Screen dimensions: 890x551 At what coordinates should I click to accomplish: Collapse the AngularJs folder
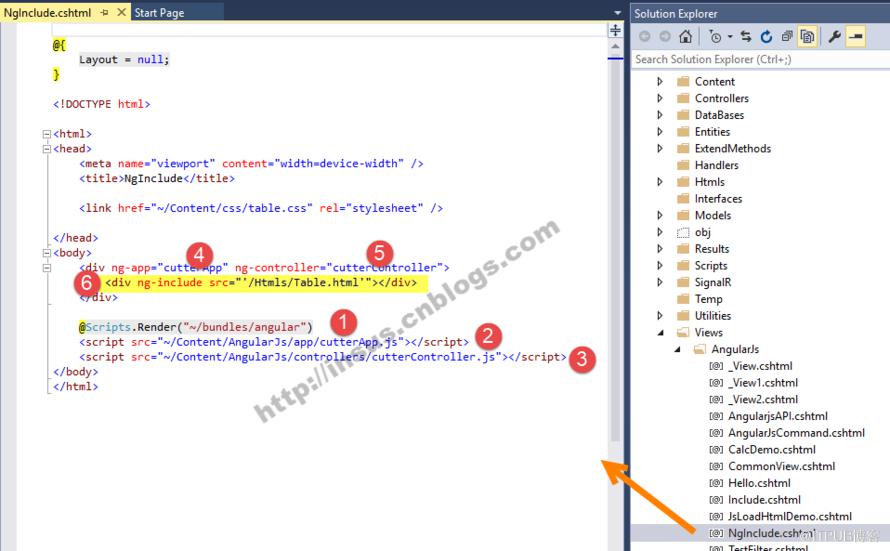tap(677, 349)
